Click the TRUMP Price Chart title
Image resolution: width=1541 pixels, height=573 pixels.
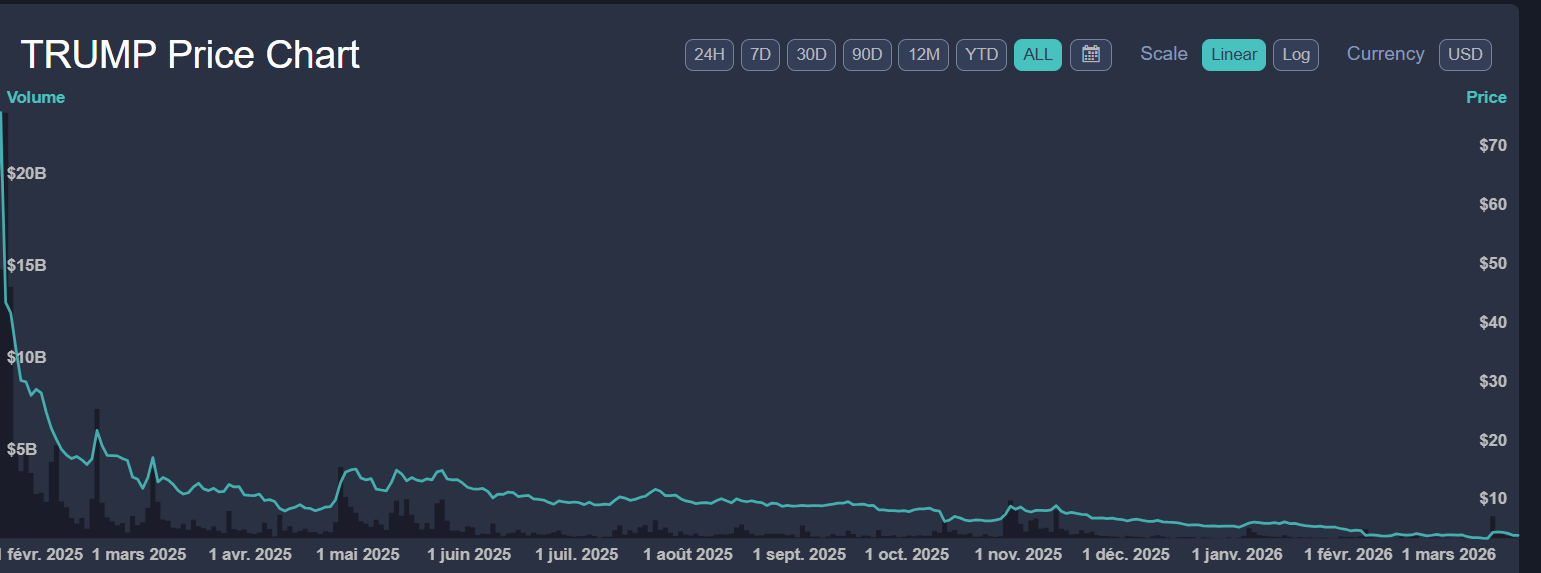tap(190, 54)
